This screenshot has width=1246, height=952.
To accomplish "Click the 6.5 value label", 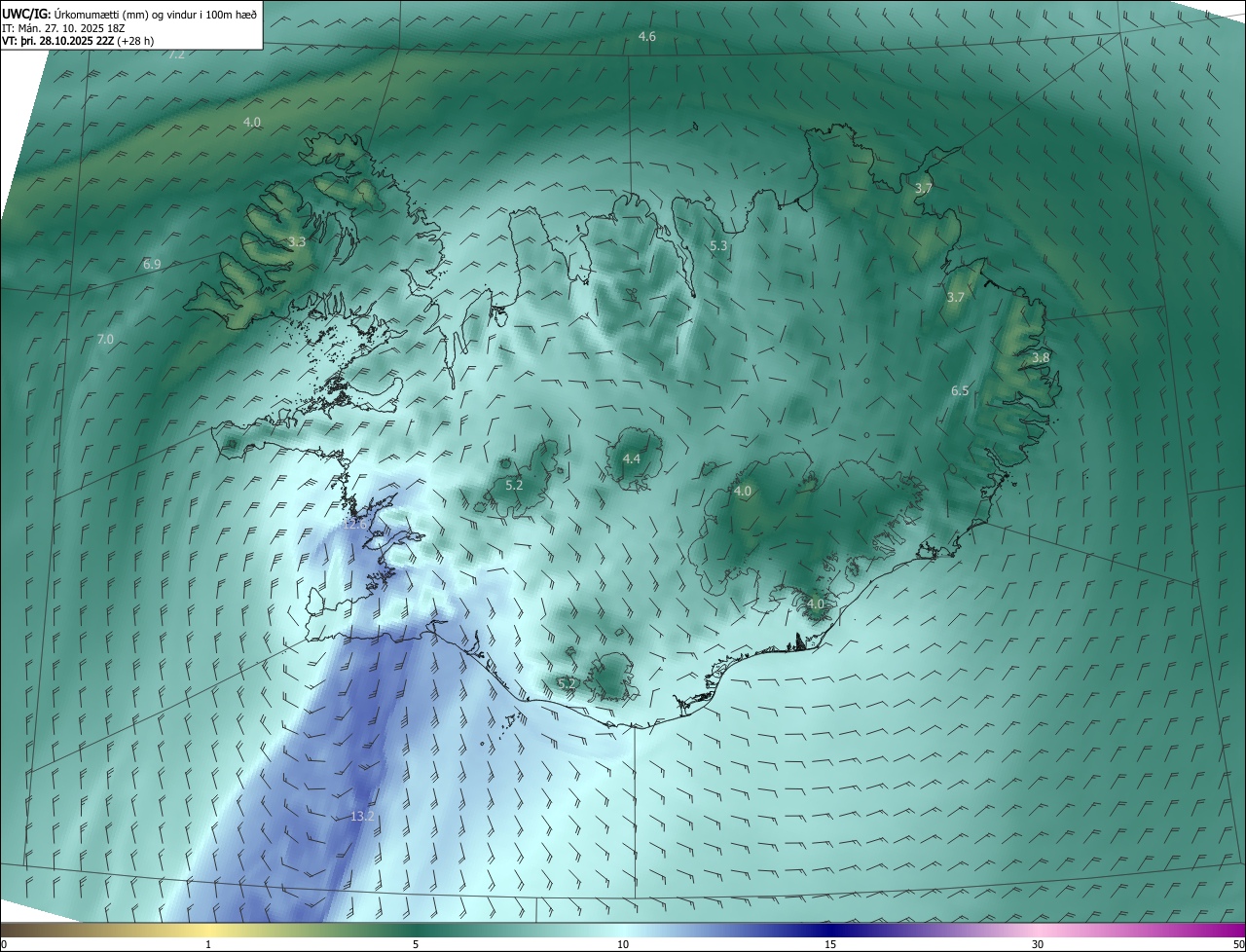I will [x=960, y=390].
